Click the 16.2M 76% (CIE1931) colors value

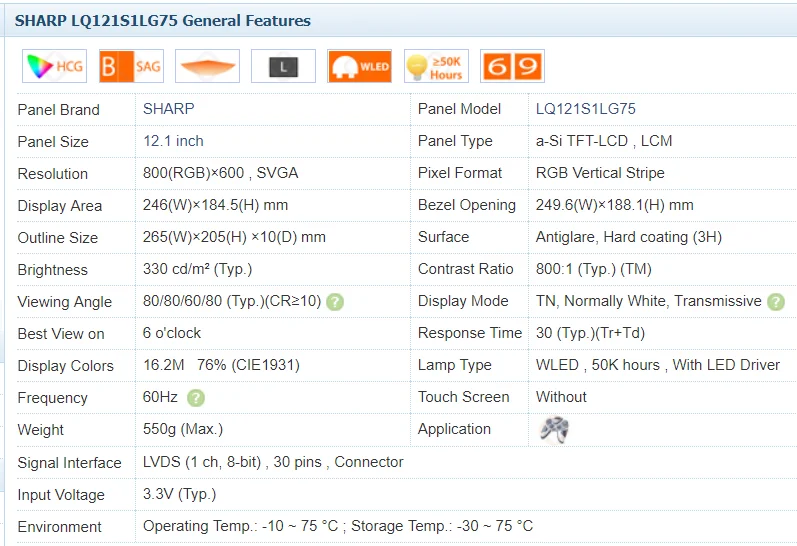click(221, 365)
